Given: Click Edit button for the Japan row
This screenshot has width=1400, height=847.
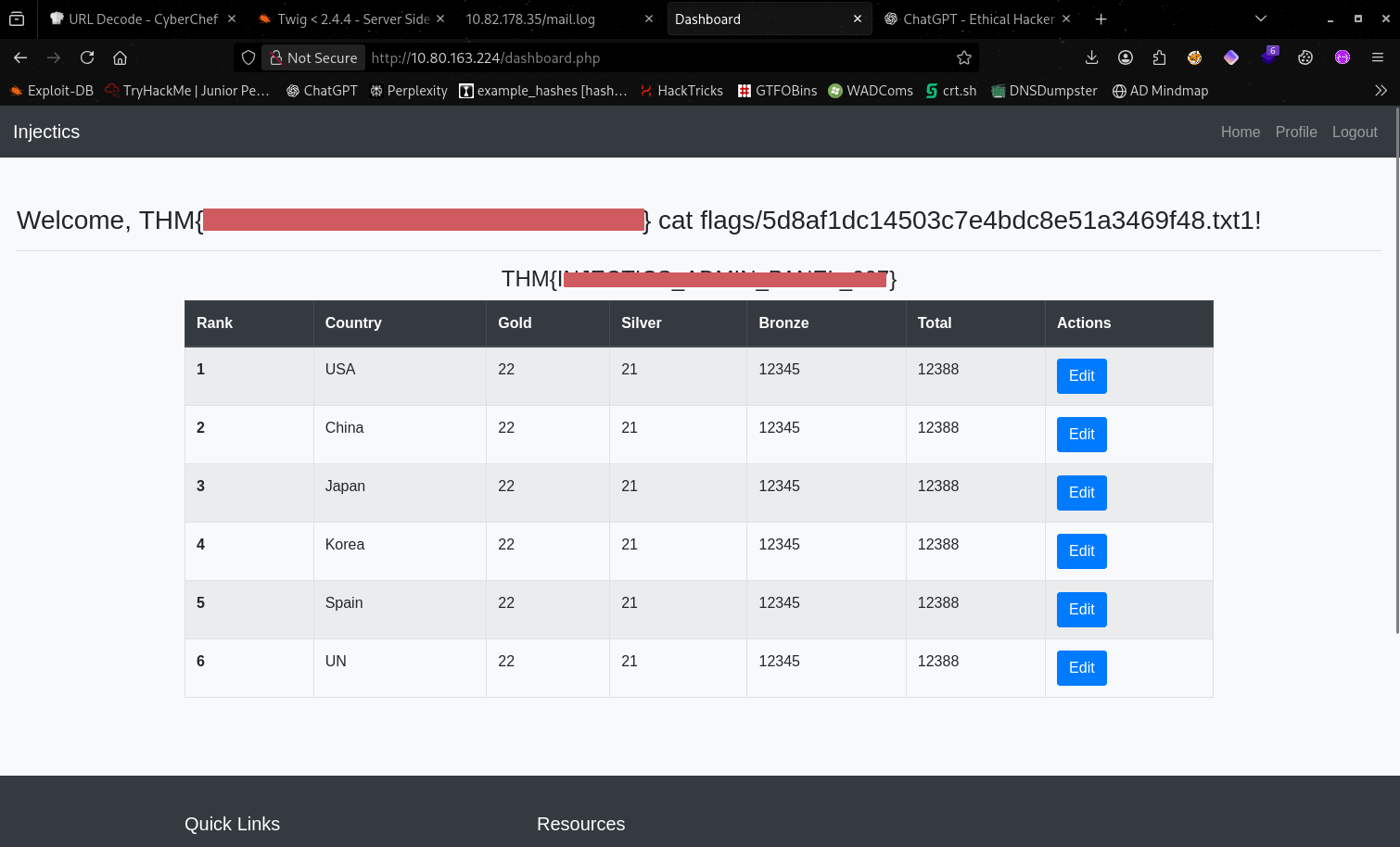Looking at the screenshot, I should 1081,493.
